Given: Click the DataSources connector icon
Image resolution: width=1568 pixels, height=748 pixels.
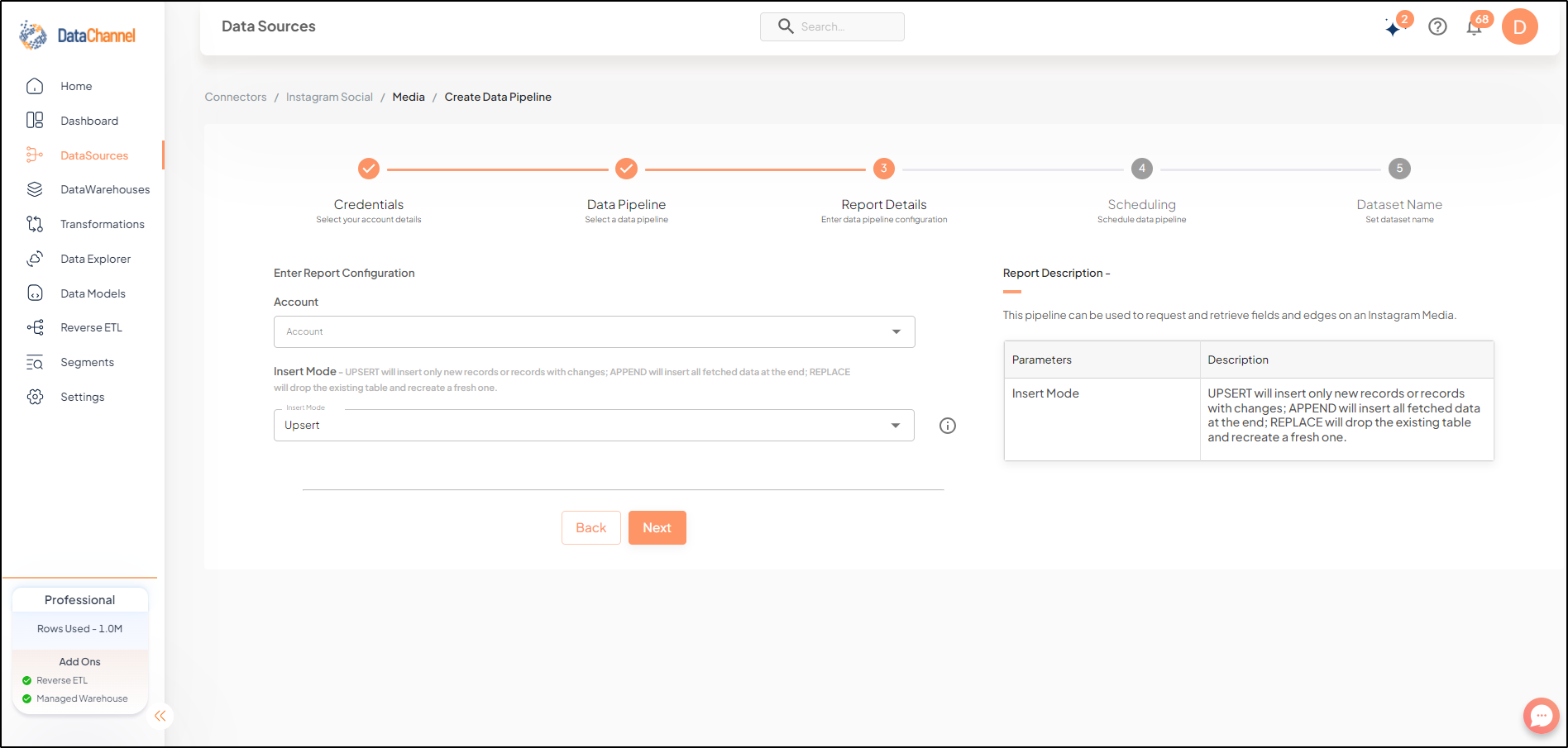Looking at the screenshot, I should (x=35, y=155).
